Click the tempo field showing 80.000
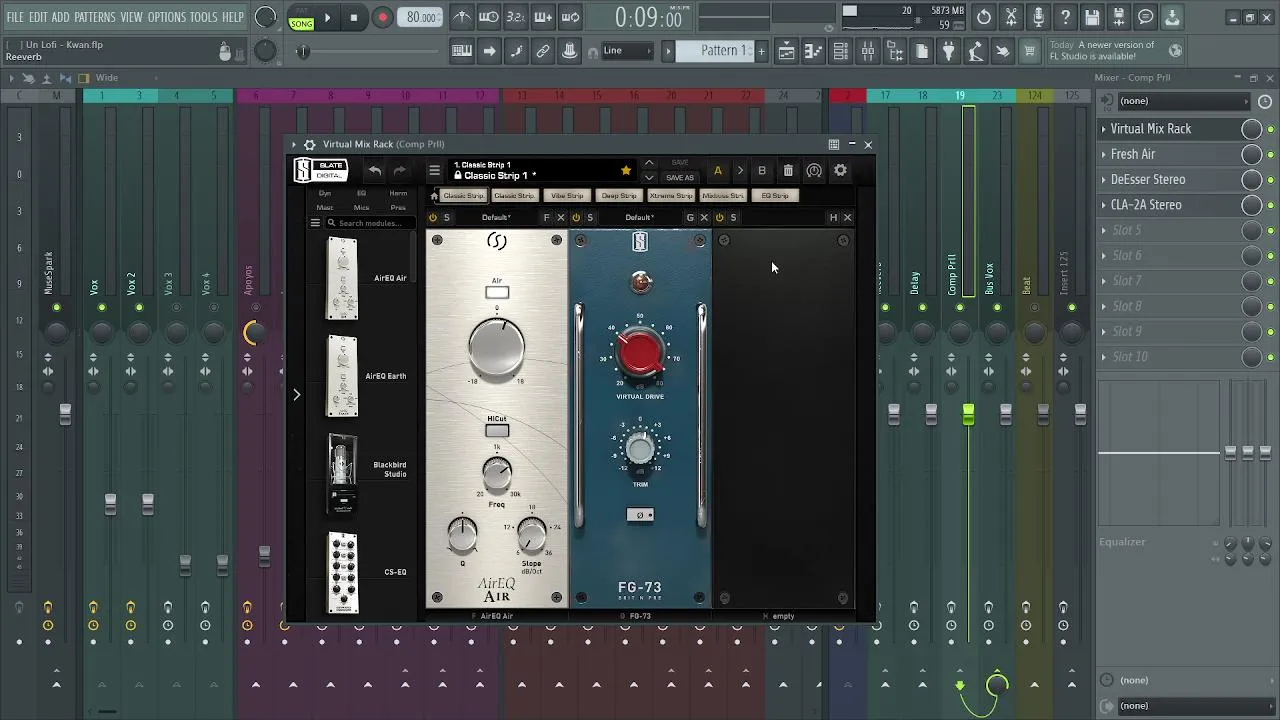This screenshot has height=720, width=1280. (421, 18)
